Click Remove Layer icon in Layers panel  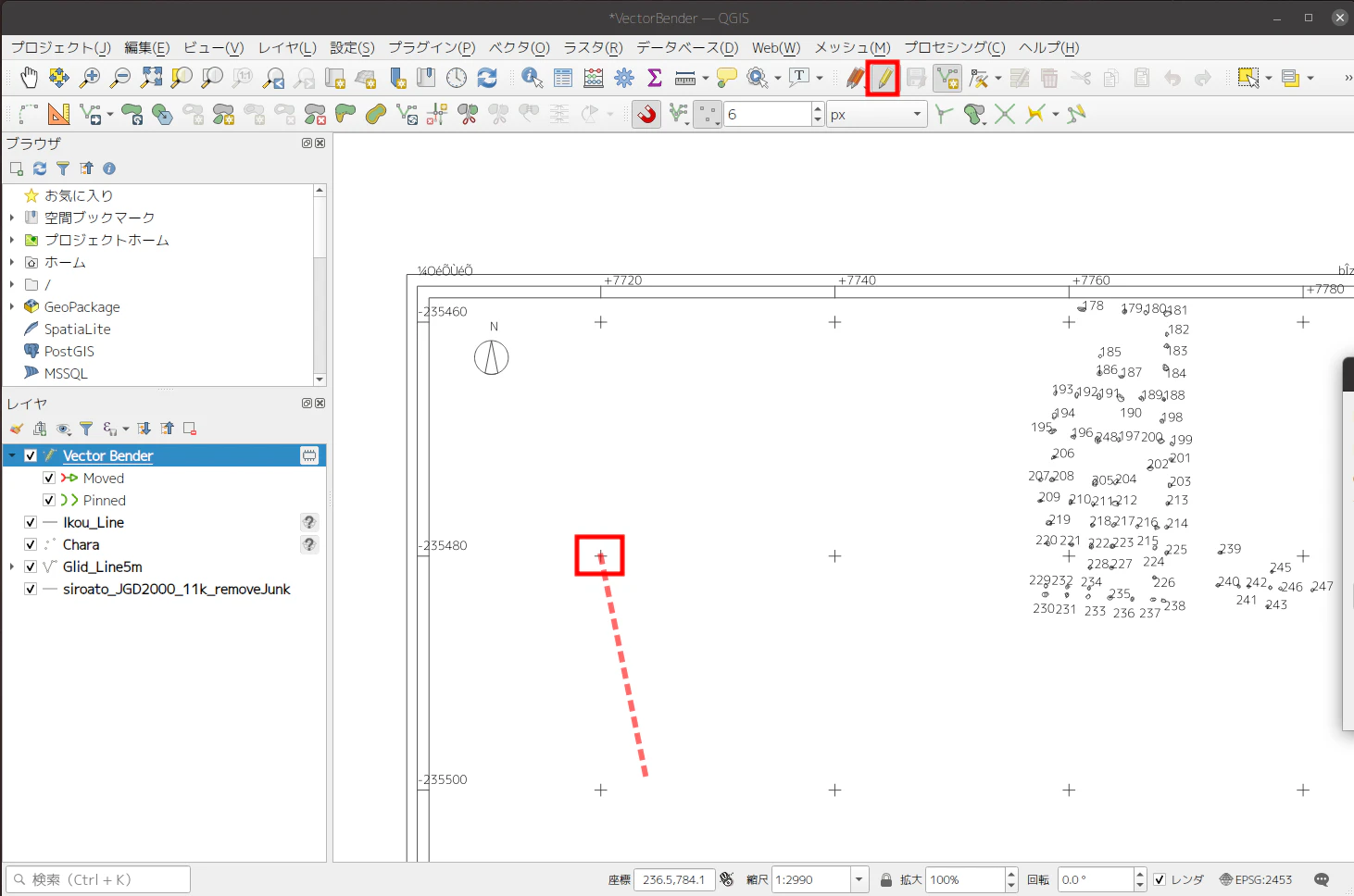(x=190, y=429)
